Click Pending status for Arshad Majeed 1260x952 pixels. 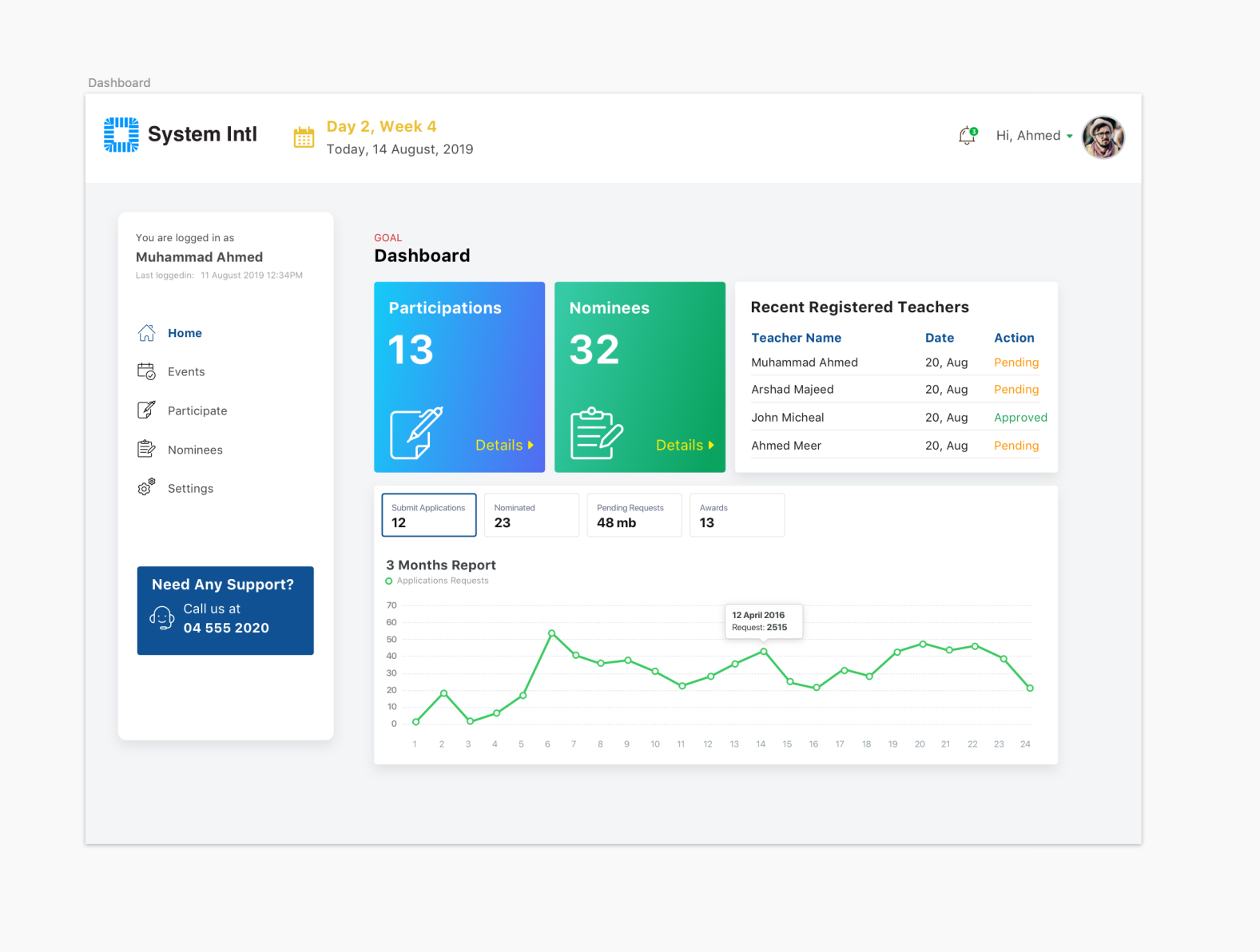pos(1016,390)
